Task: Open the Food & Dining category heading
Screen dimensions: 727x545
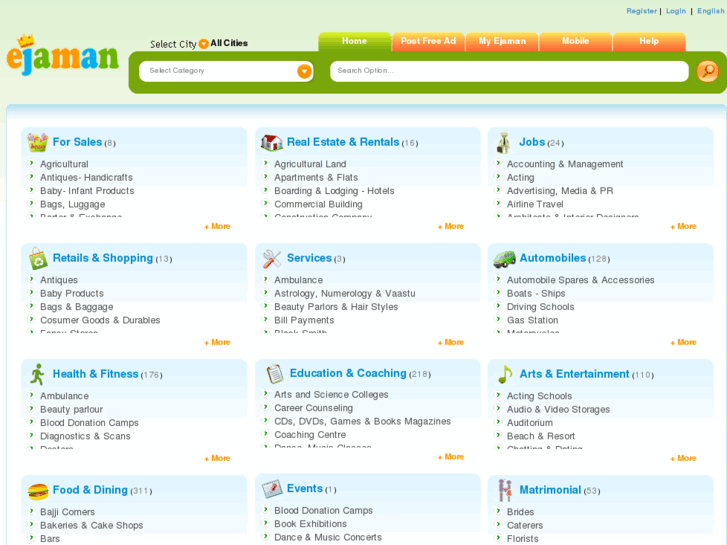Action: 90,490
